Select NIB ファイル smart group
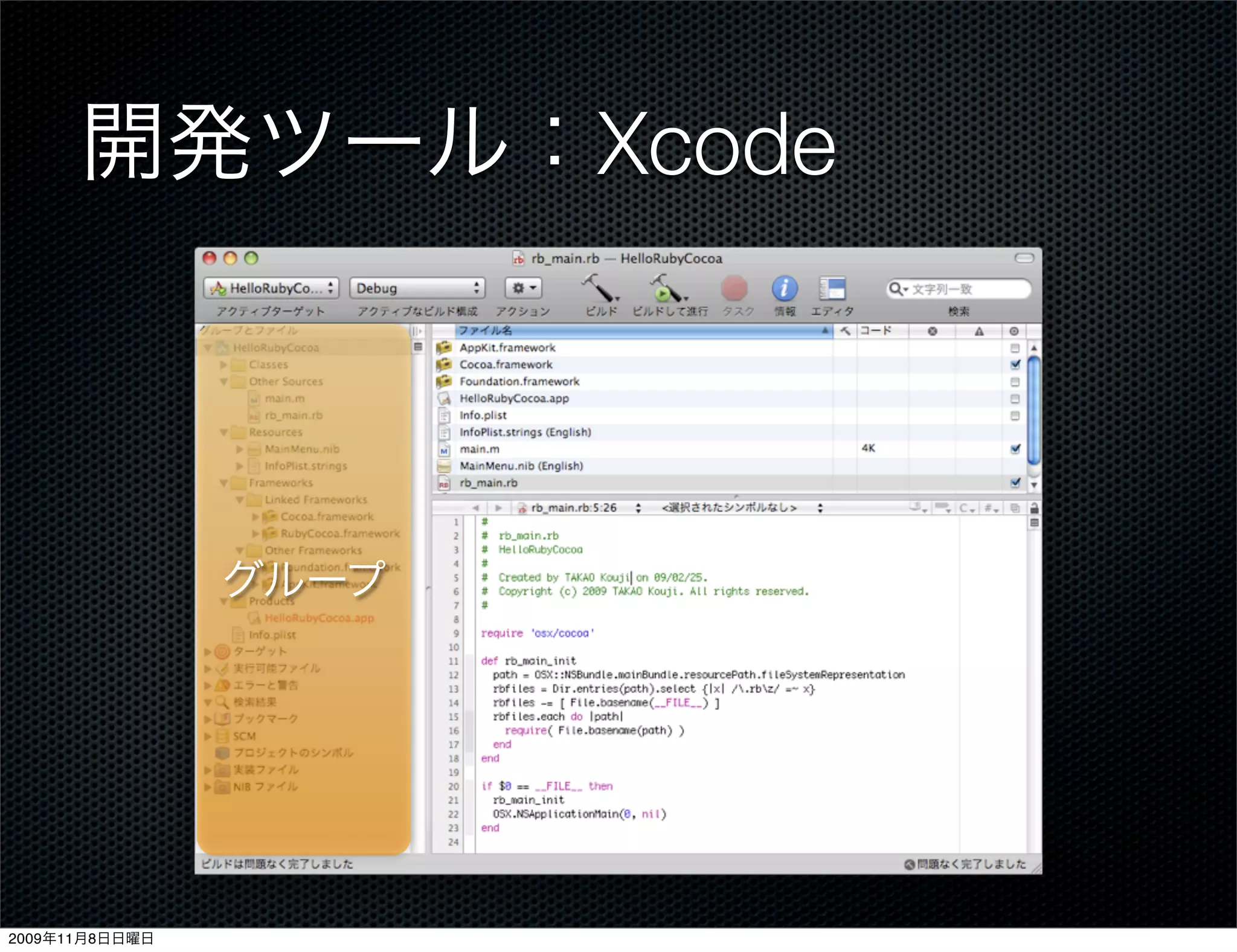 265,786
